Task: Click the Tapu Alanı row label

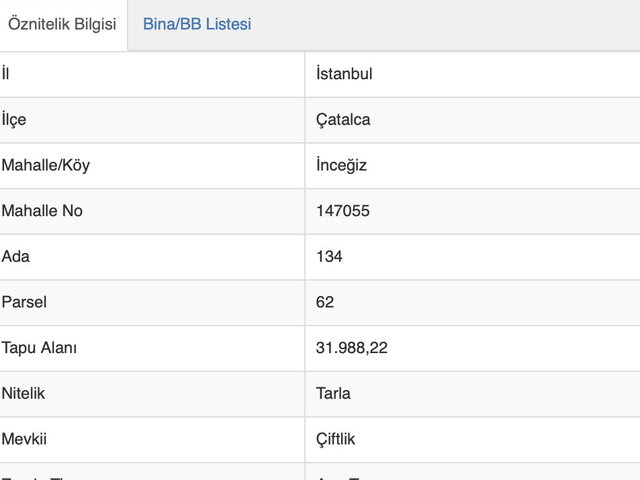Action: [39, 348]
